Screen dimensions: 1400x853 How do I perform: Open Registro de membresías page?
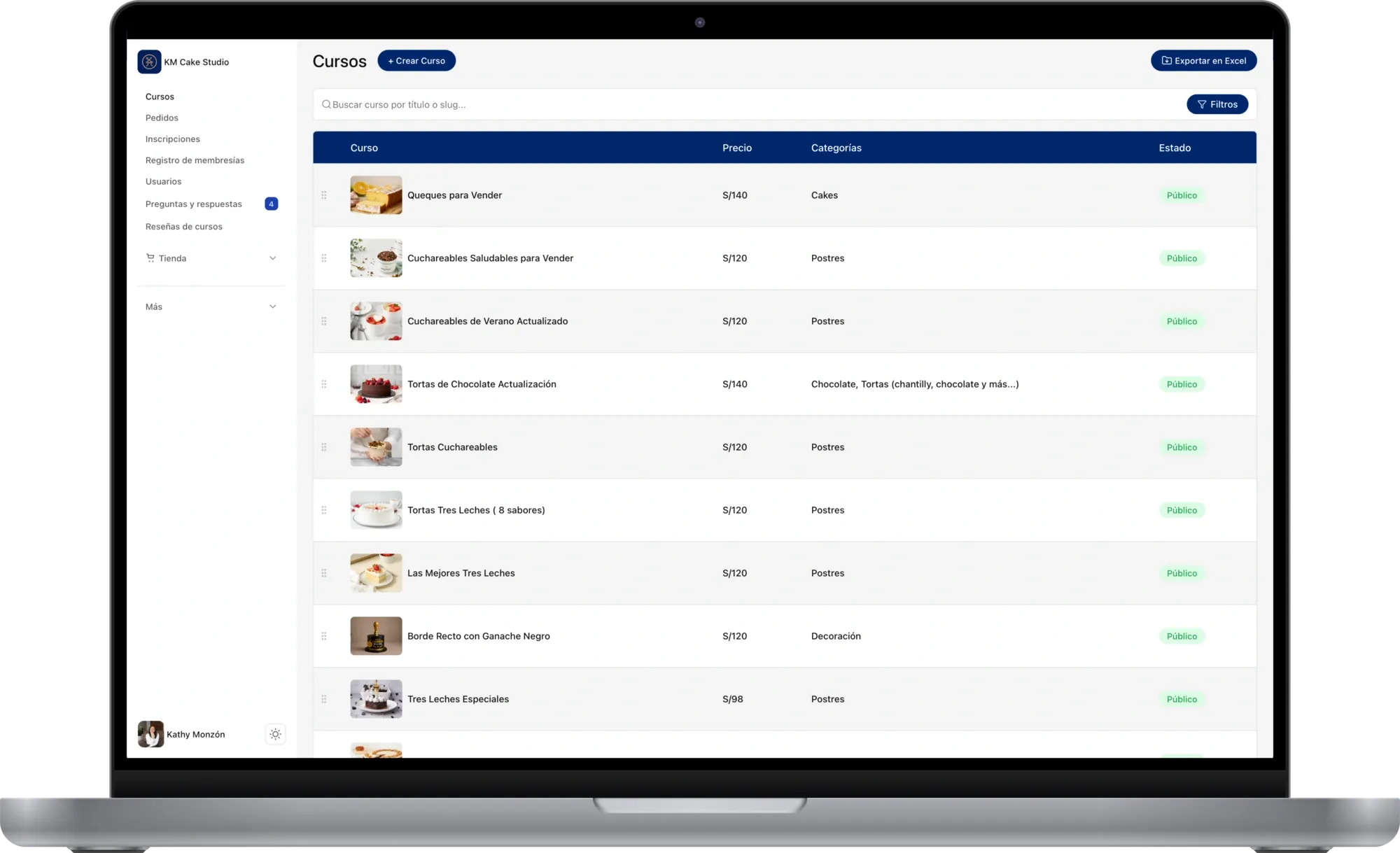[195, 160]
